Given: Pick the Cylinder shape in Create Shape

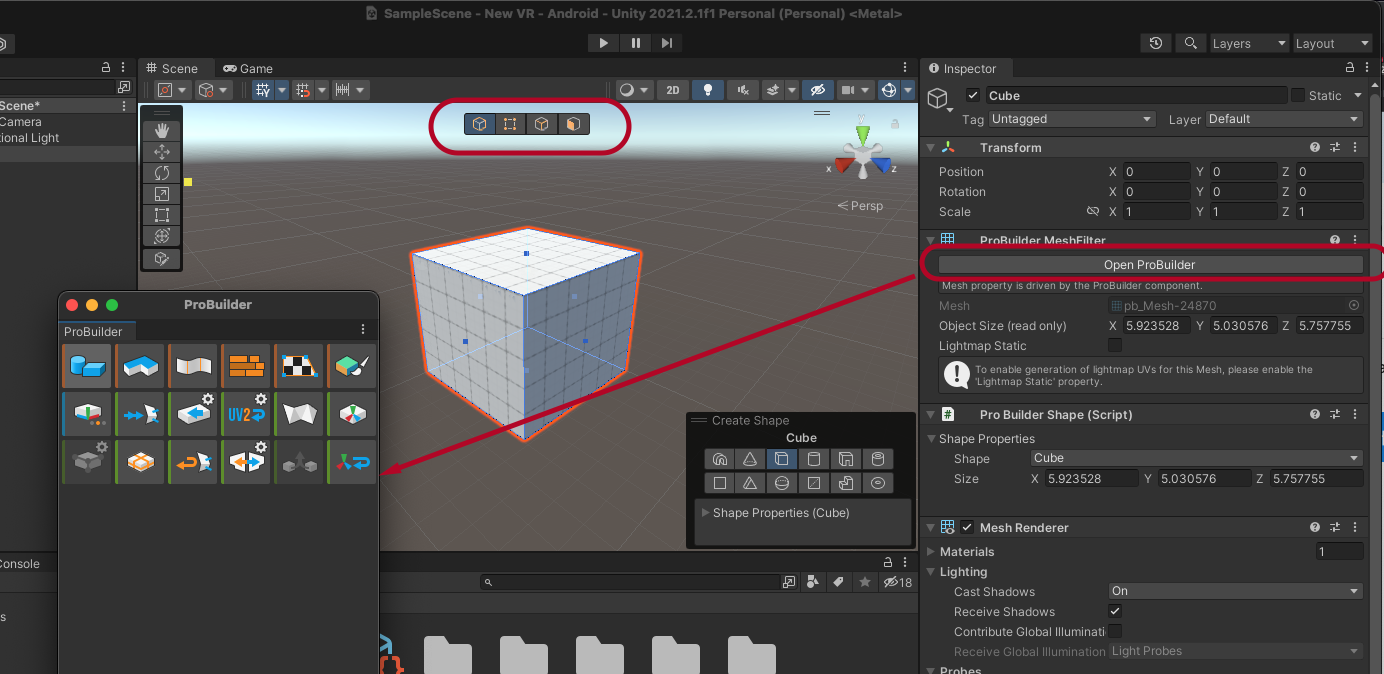Looking at the screenshot, I should pos(814,459).
